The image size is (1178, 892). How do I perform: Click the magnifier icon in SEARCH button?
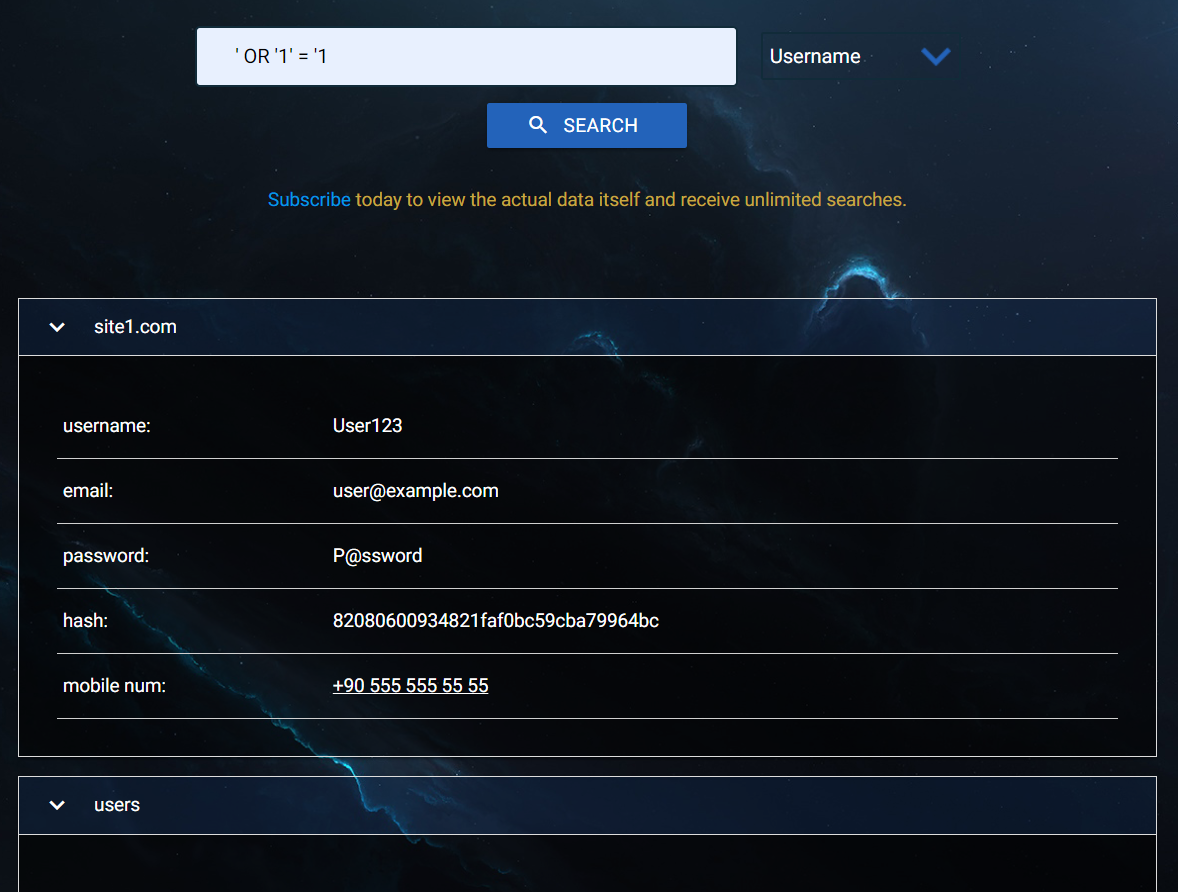tap(538, 125)
